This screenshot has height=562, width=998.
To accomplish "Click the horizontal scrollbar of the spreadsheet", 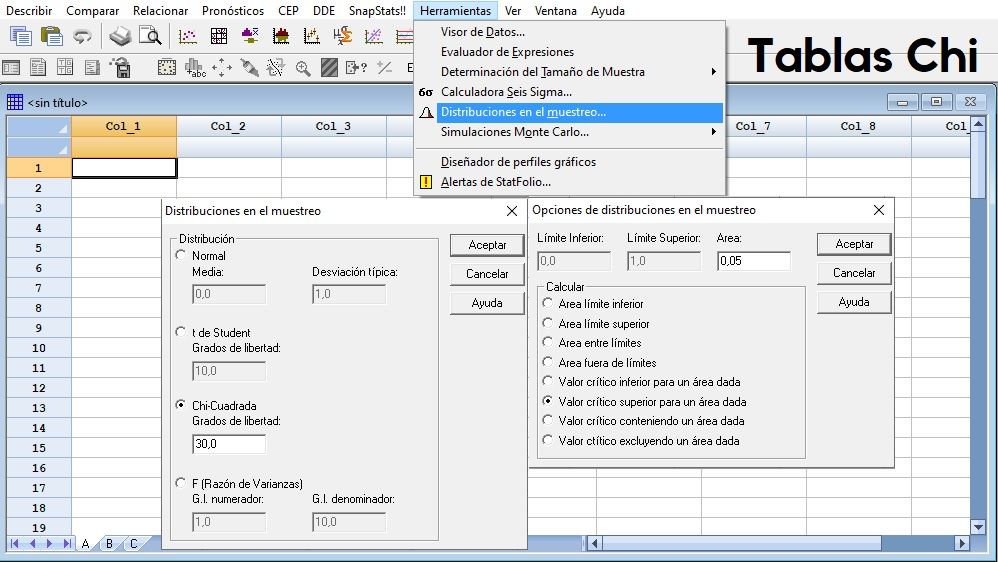I will coord(770,543).
